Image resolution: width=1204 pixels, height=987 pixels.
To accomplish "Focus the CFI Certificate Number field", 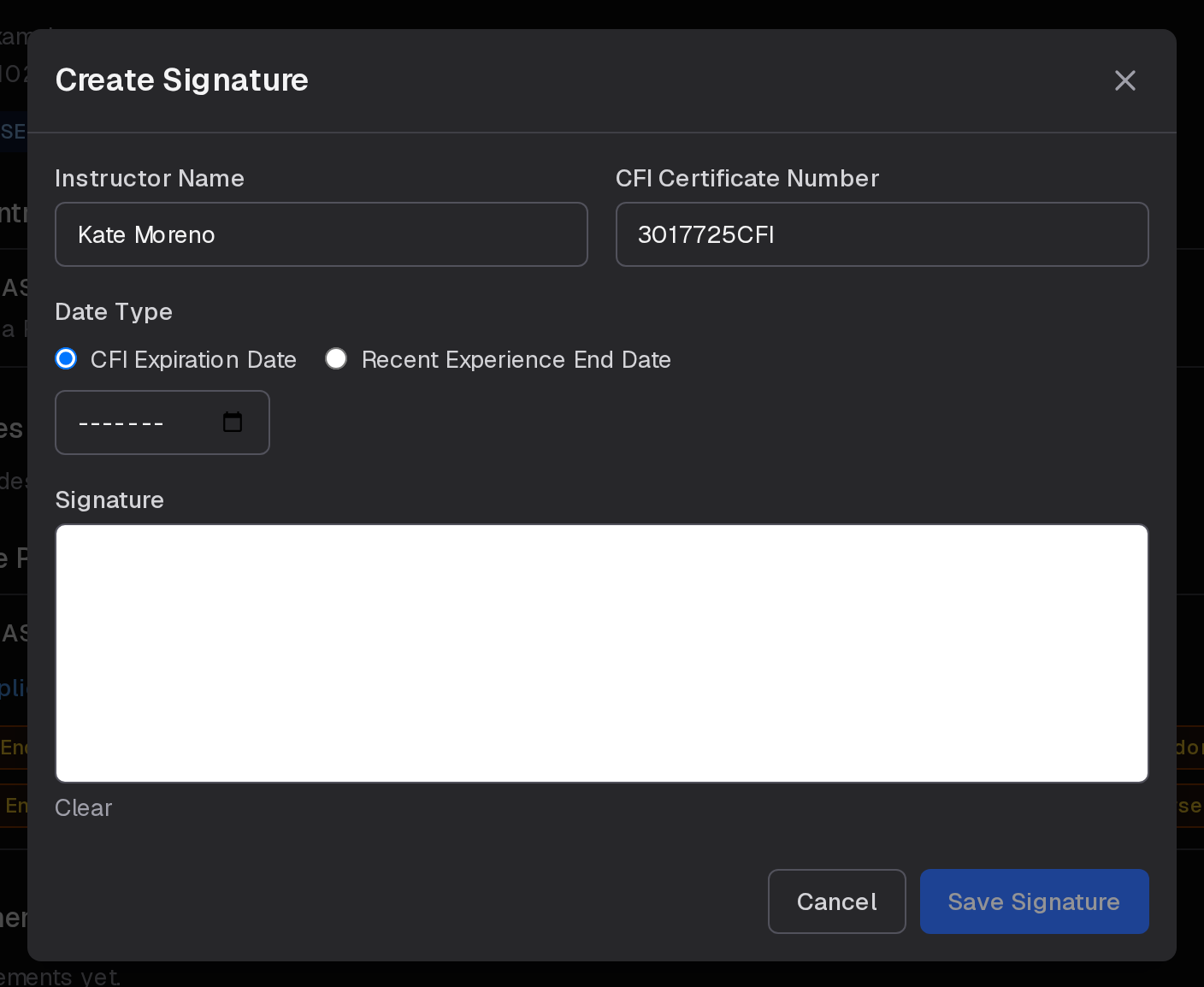I will pos(882,234).
